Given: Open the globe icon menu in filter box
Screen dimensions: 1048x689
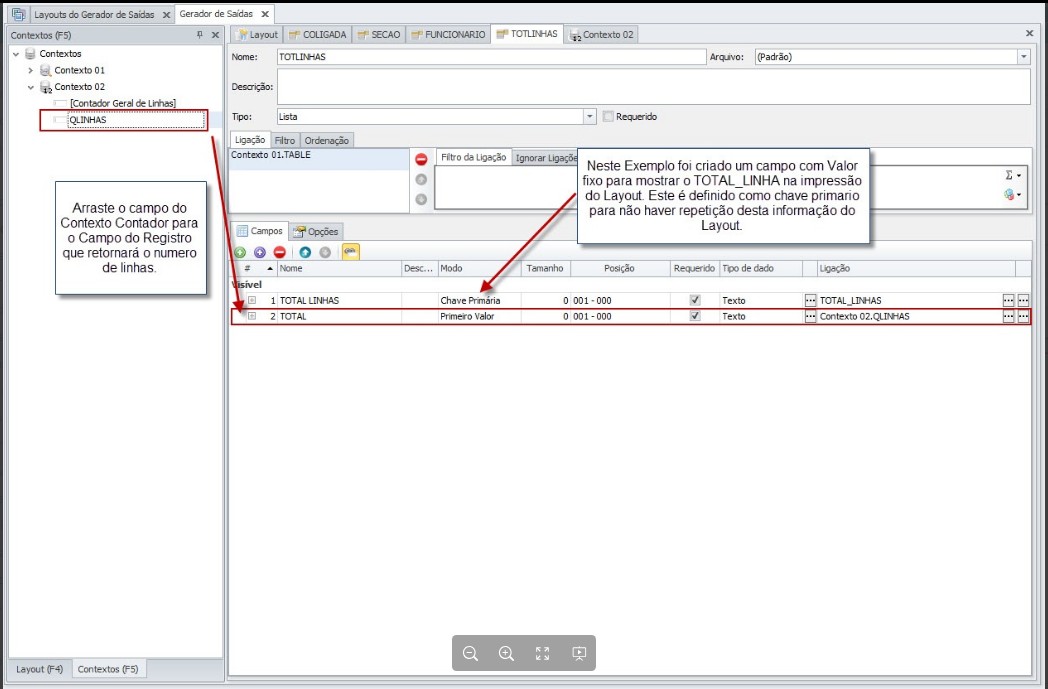Looking at the screenshot, I should point(1013,194).
